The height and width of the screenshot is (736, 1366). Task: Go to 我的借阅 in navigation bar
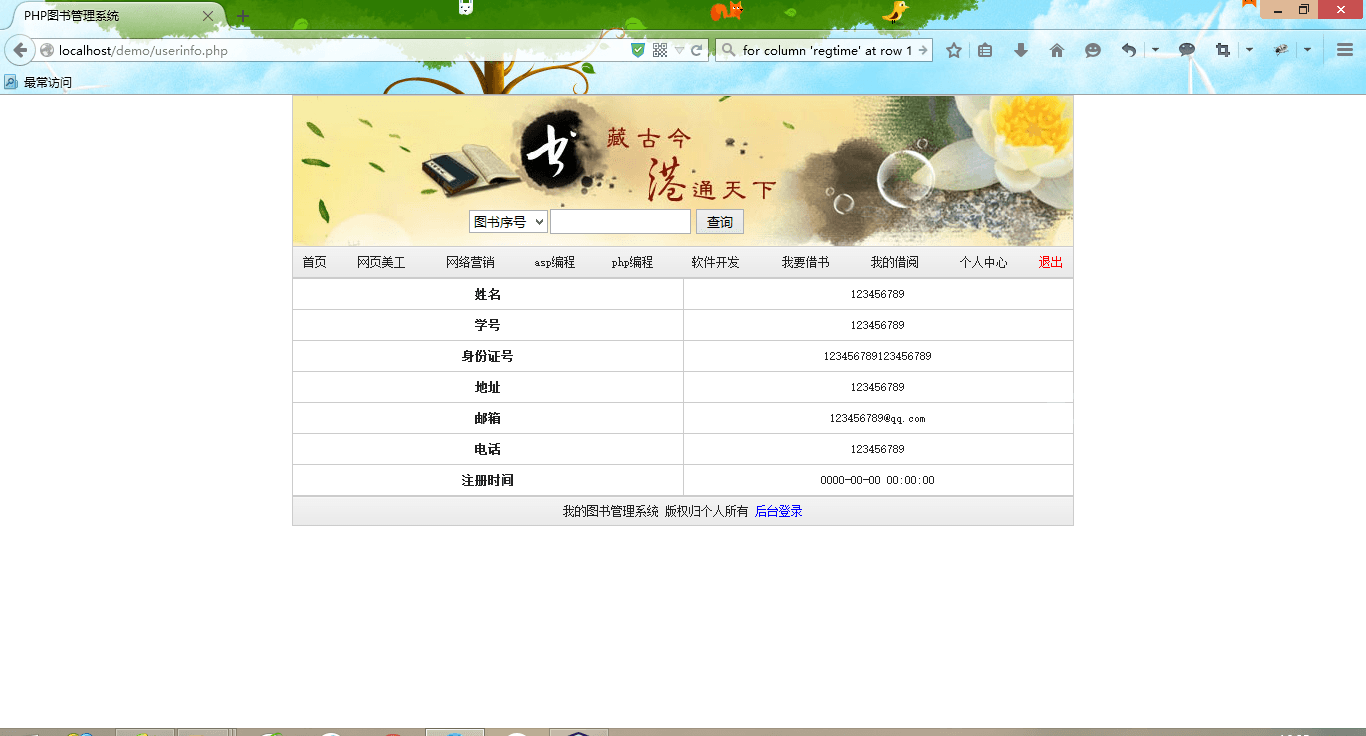[894, 263]
